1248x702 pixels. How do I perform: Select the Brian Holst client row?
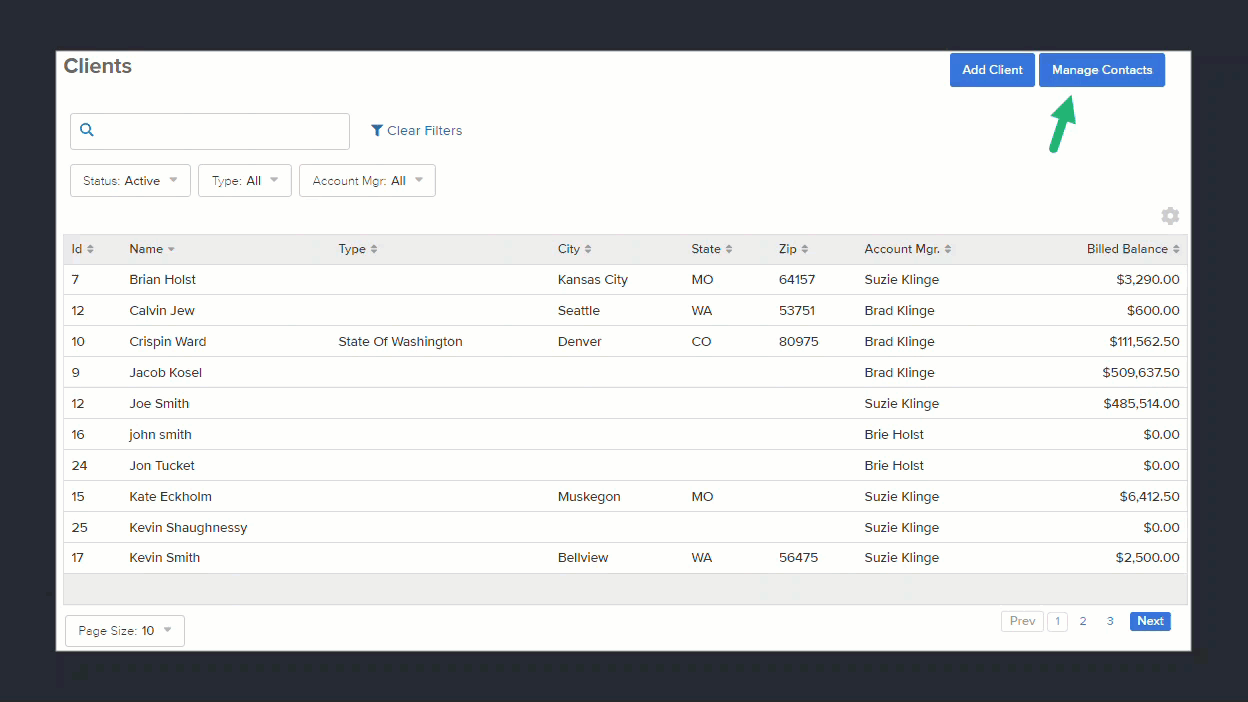625,280
